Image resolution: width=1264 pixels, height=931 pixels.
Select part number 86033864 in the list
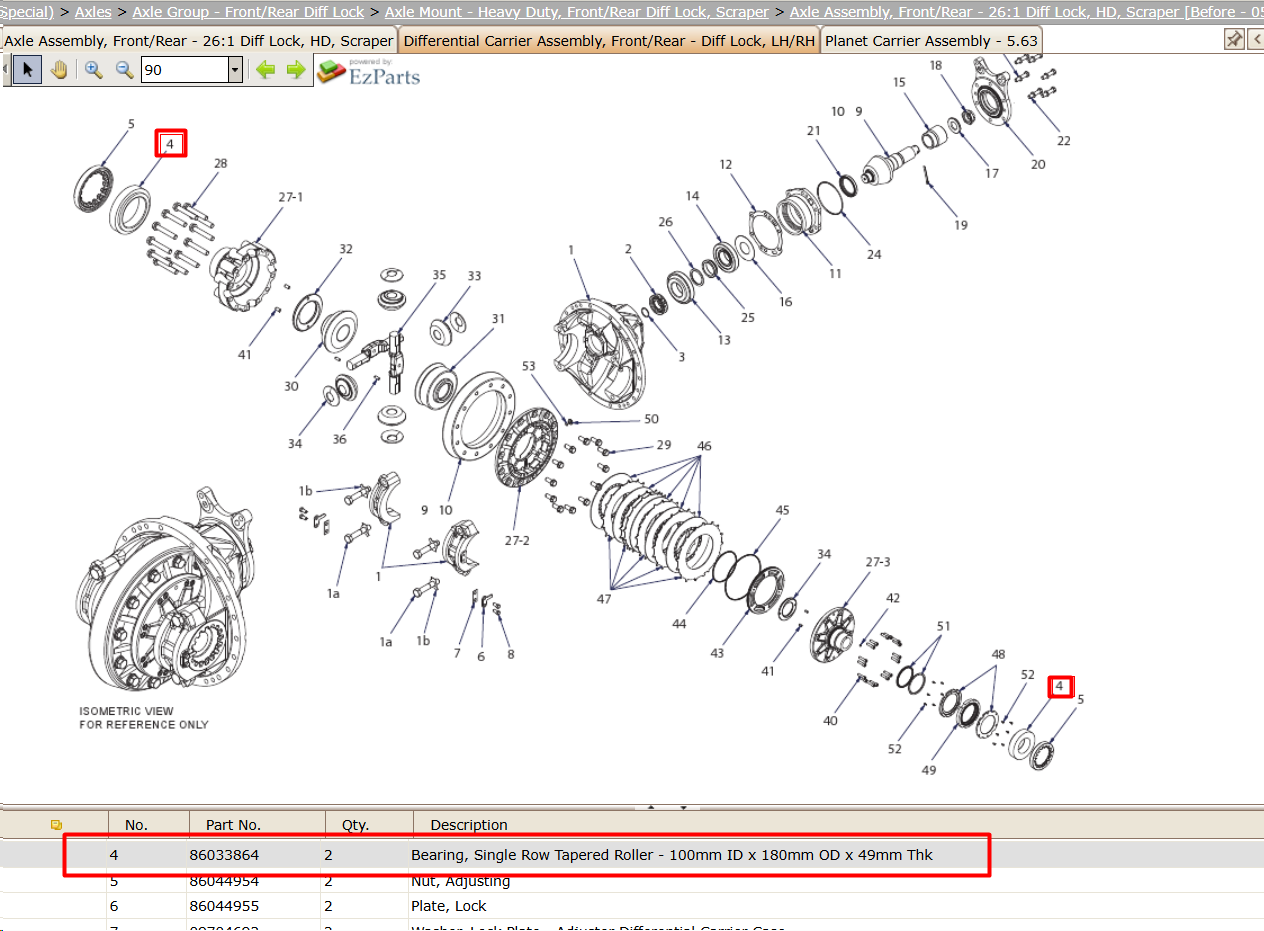click(224, 855)
